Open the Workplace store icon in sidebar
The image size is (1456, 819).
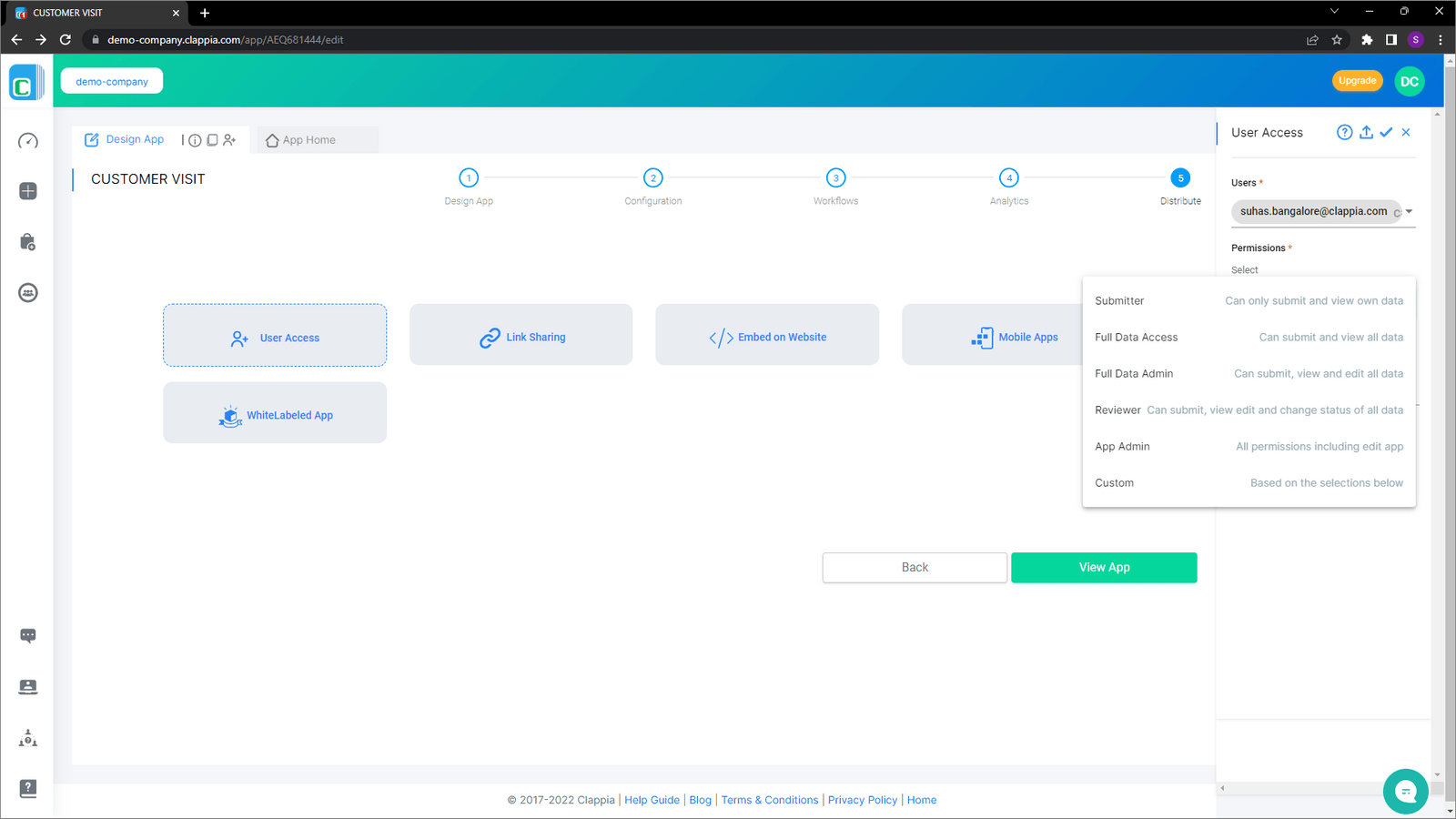tap(28, 241)
